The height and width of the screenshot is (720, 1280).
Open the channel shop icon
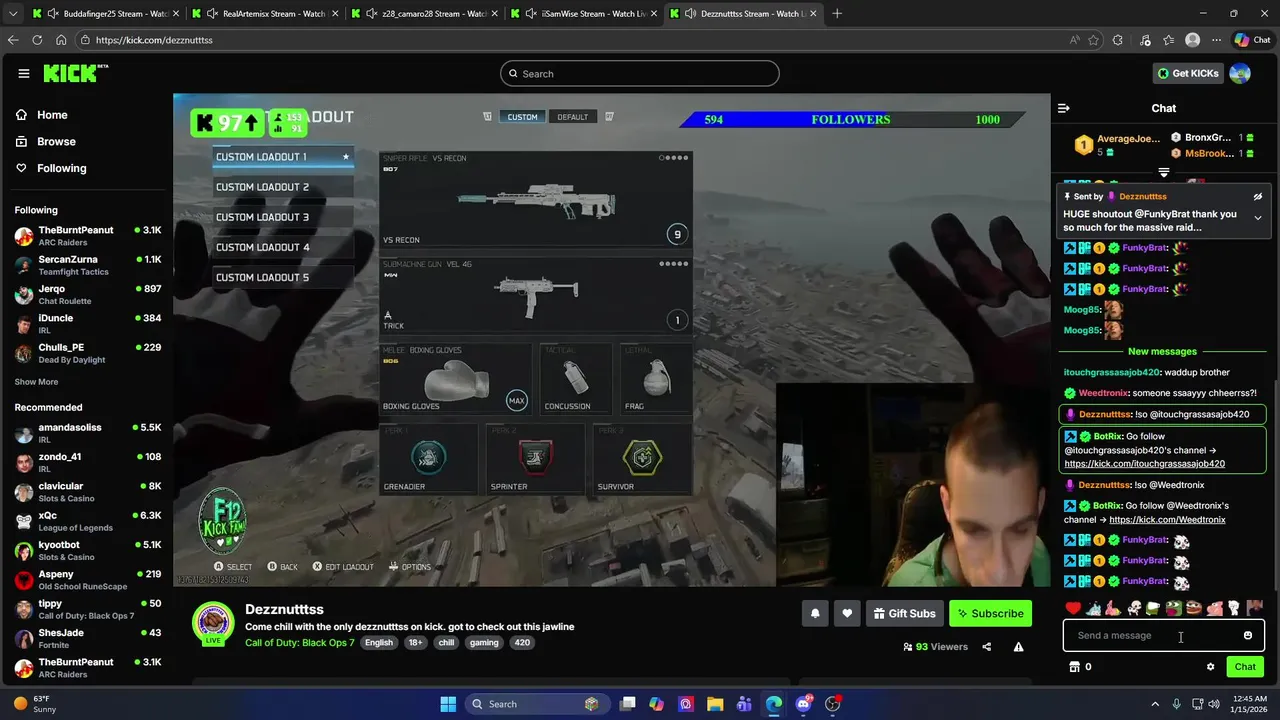(1074, 667)
